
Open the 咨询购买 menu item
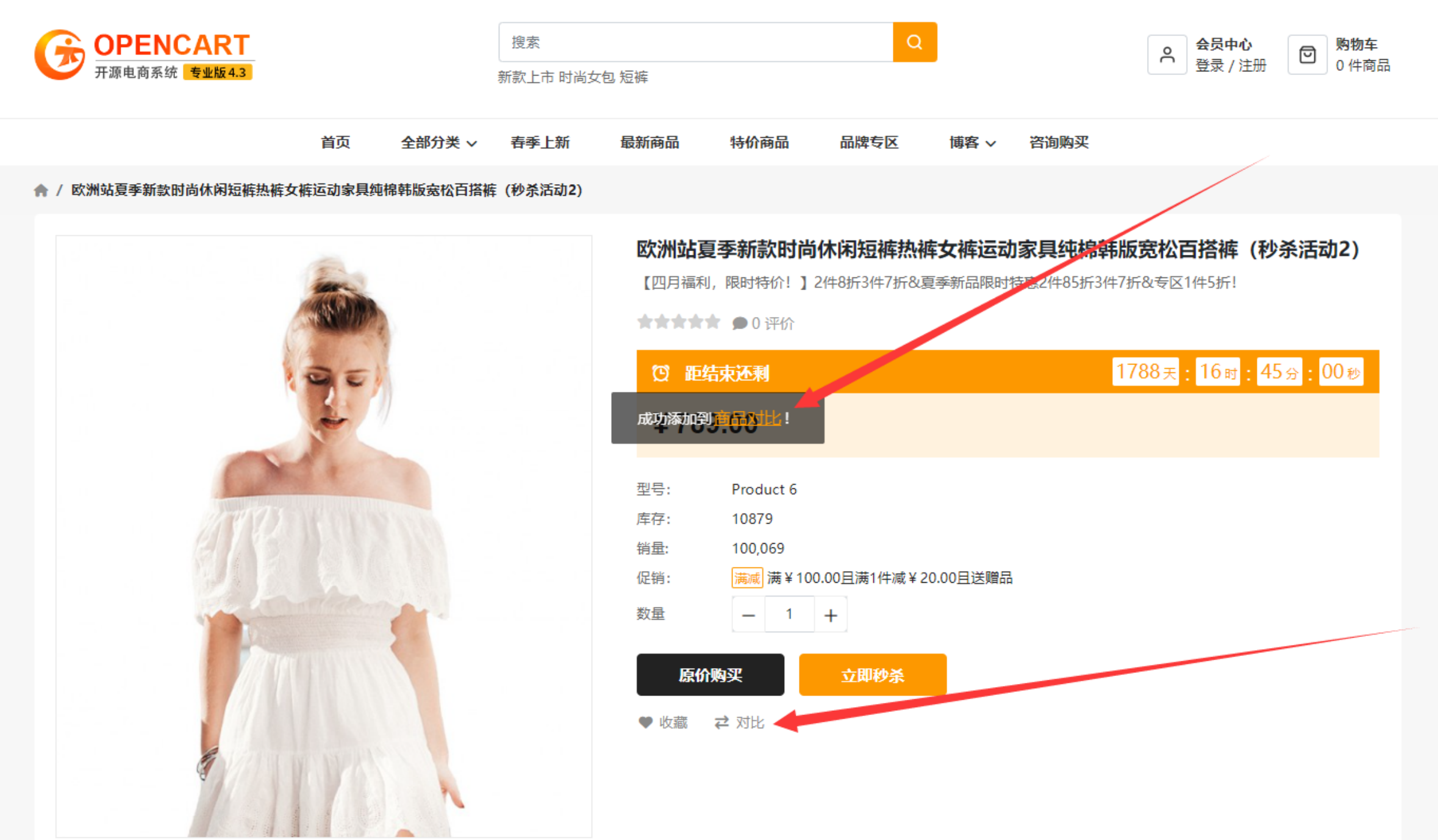pyautogui.click(x=1059, y=143)
